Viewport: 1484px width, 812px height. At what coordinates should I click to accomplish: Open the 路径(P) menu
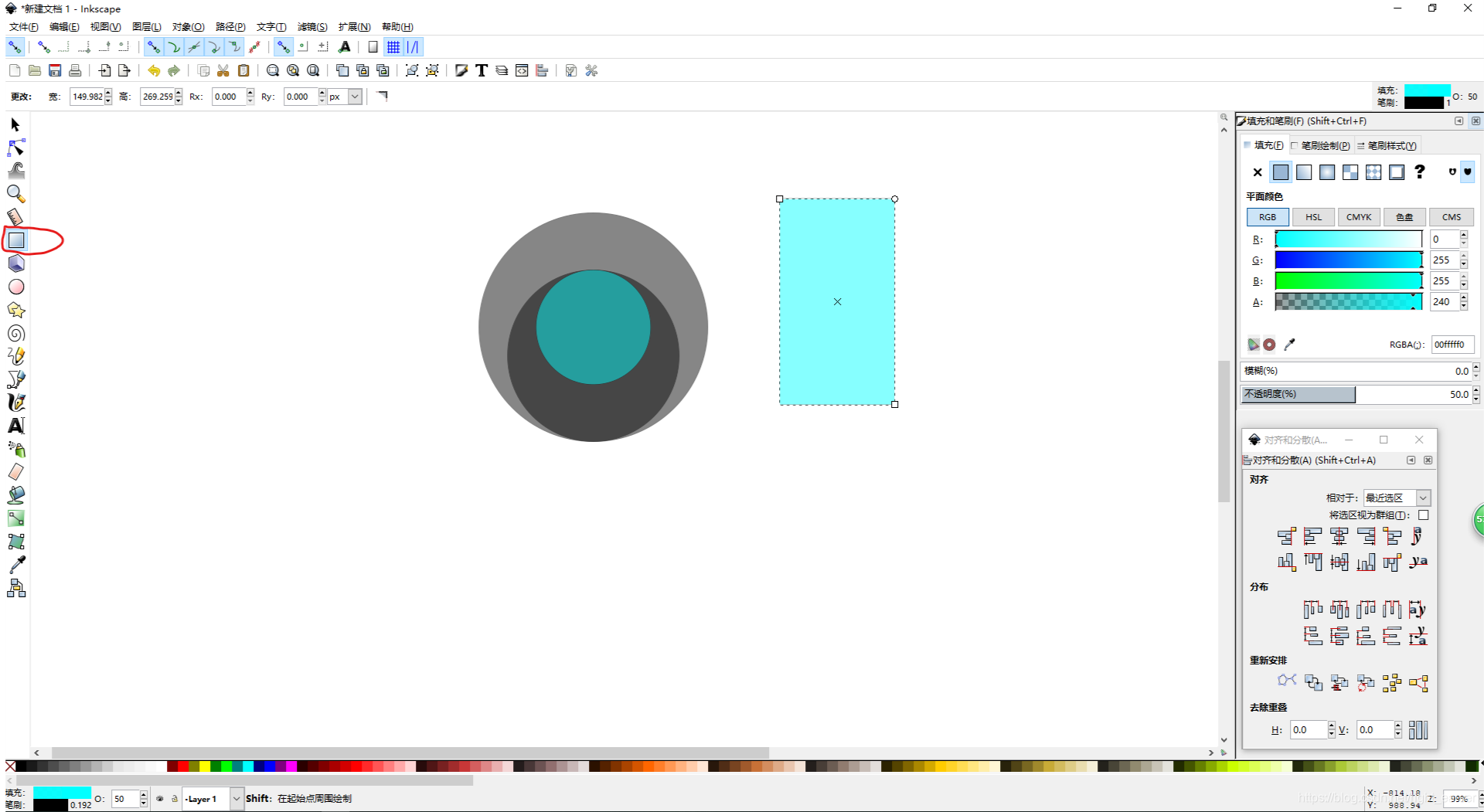click(230, 27)
